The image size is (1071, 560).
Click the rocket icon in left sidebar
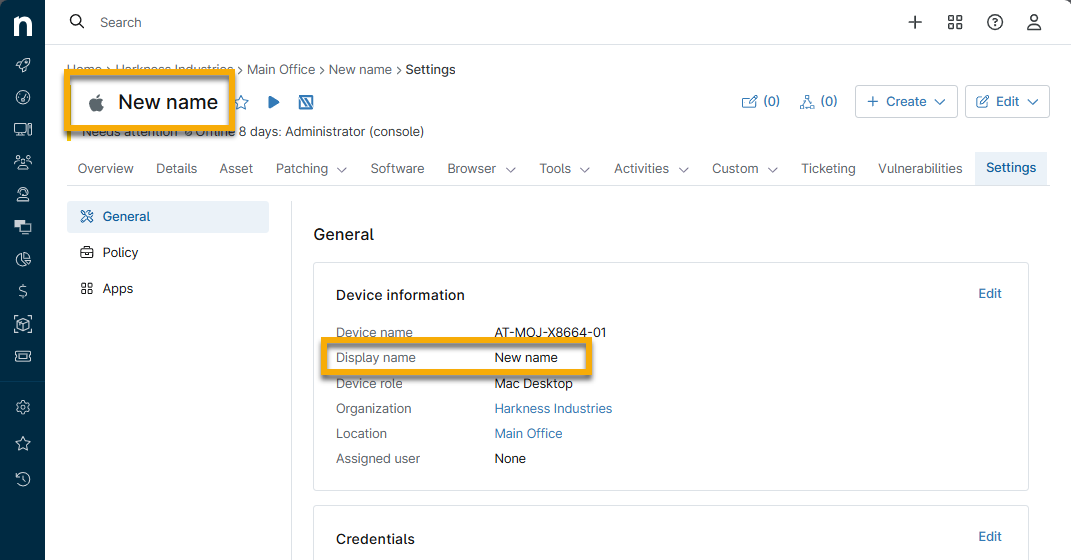tap(22, 65)
